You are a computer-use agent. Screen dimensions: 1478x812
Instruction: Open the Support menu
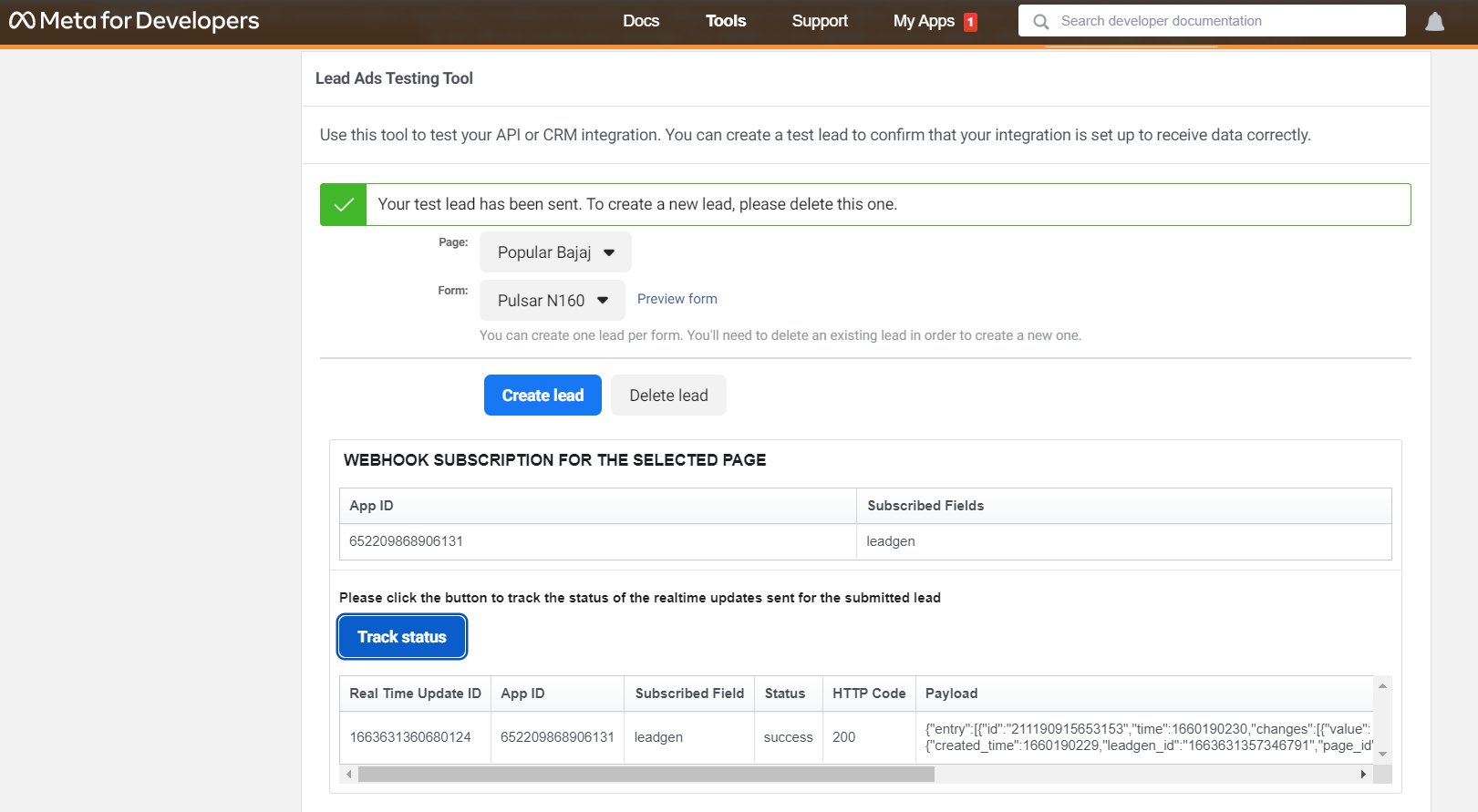[820, 21]
